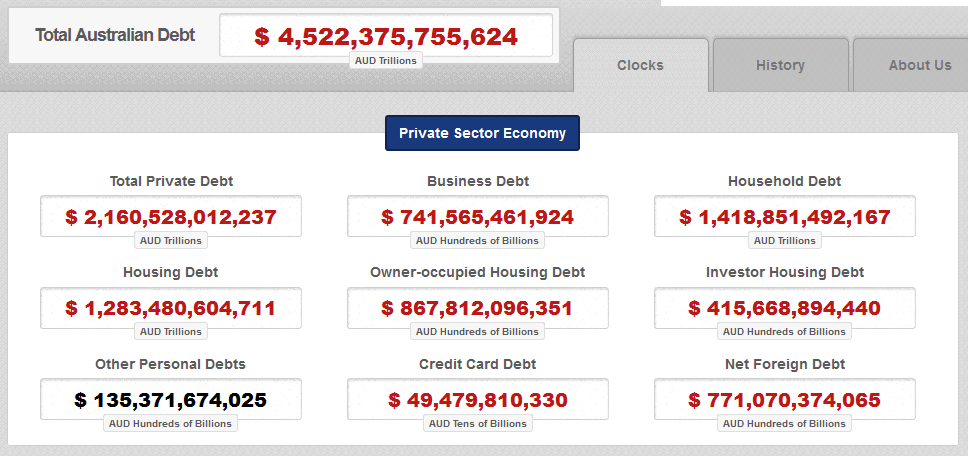Click the Private Sector Economy button
The width and height of the screenshot is (968, 456).
(482, 133)
